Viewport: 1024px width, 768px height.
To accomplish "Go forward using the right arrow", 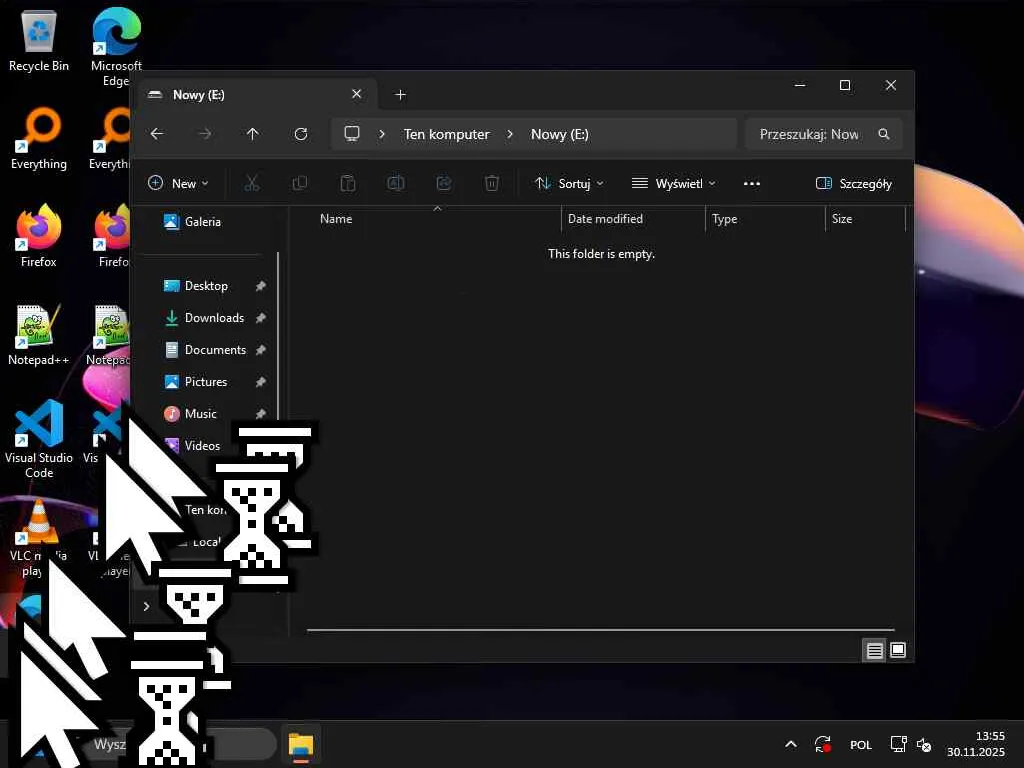I will pos(205,134).
